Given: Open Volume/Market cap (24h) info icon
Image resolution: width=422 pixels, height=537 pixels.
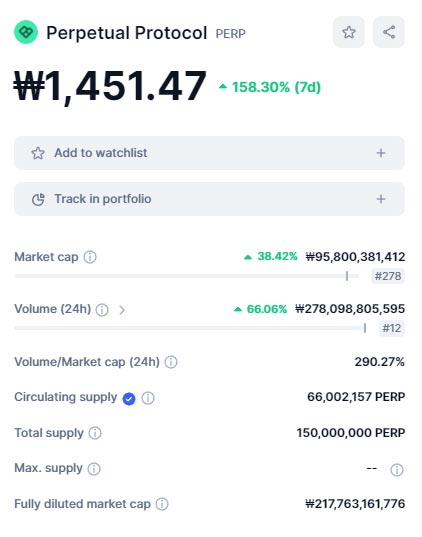Looking at the screenshot, I should click(x=171, y=362).
